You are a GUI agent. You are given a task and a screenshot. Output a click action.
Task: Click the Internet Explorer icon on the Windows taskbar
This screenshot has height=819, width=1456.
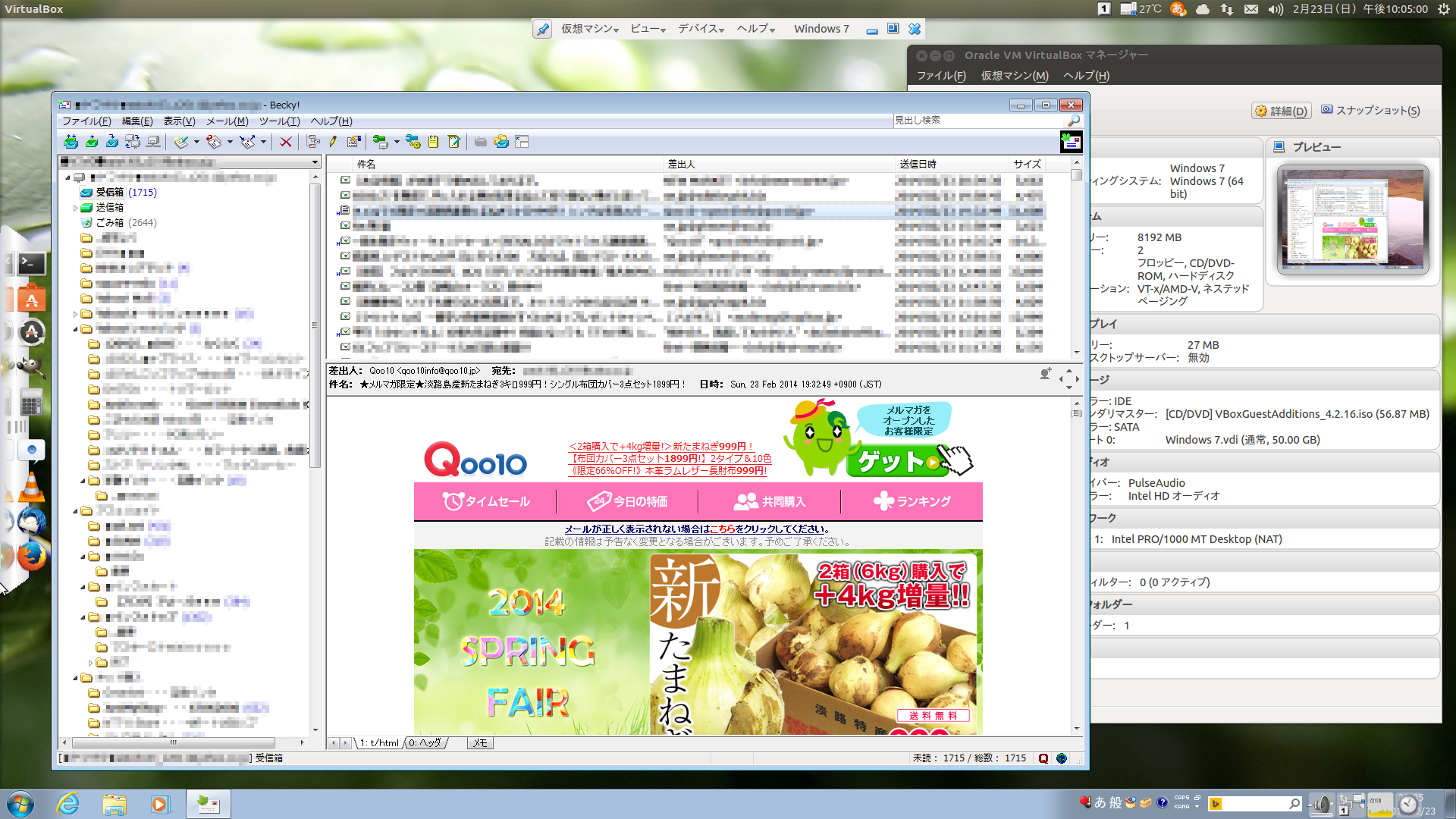pos(68,804)
